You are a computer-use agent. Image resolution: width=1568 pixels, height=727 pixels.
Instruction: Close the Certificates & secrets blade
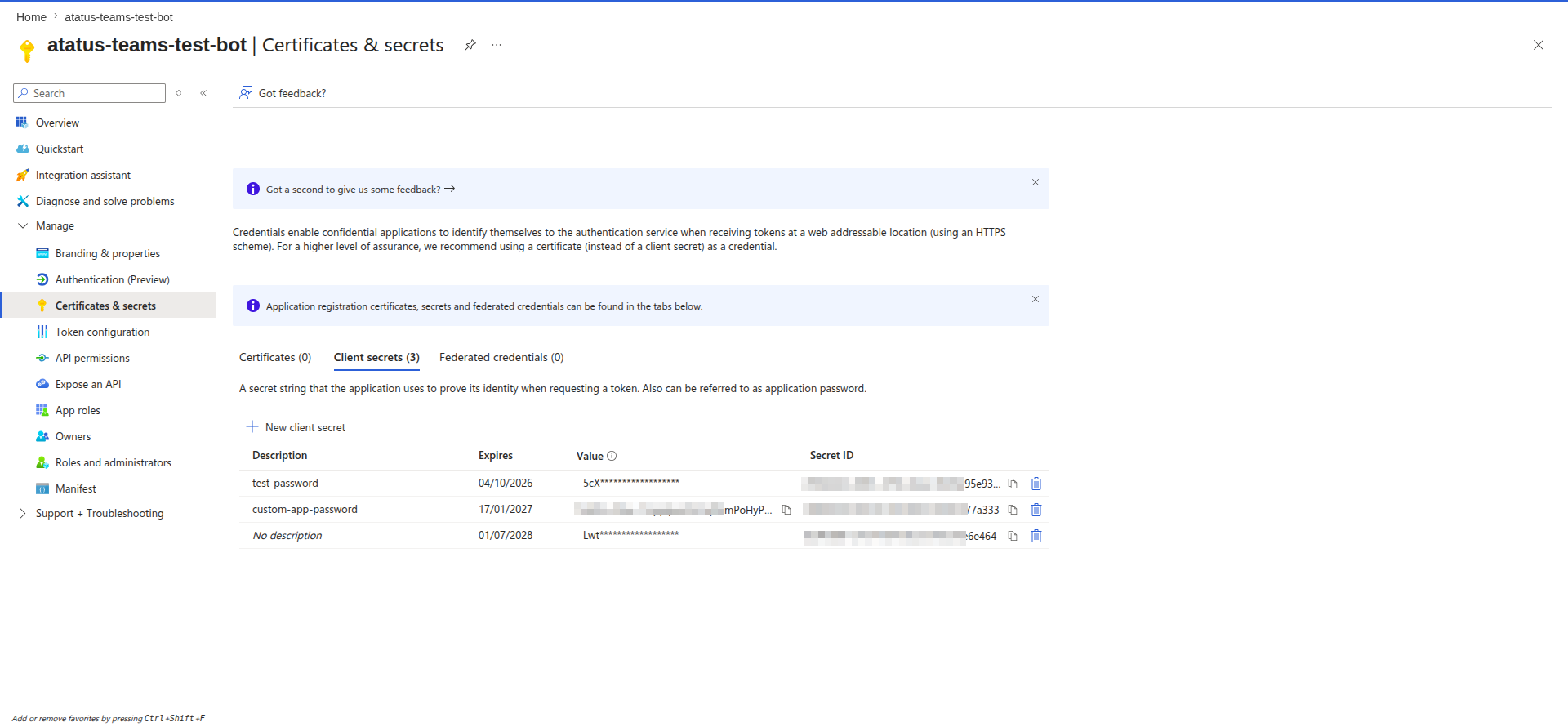pyautogui.click(x=1539, y=45)
